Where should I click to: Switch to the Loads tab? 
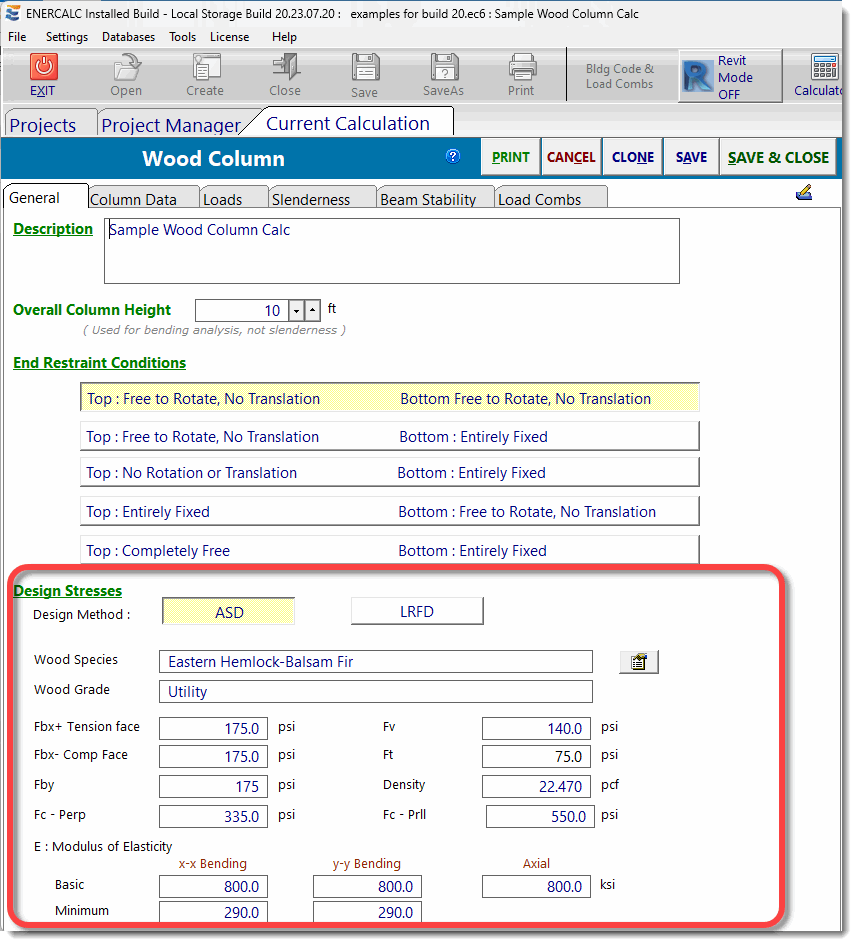233,198
